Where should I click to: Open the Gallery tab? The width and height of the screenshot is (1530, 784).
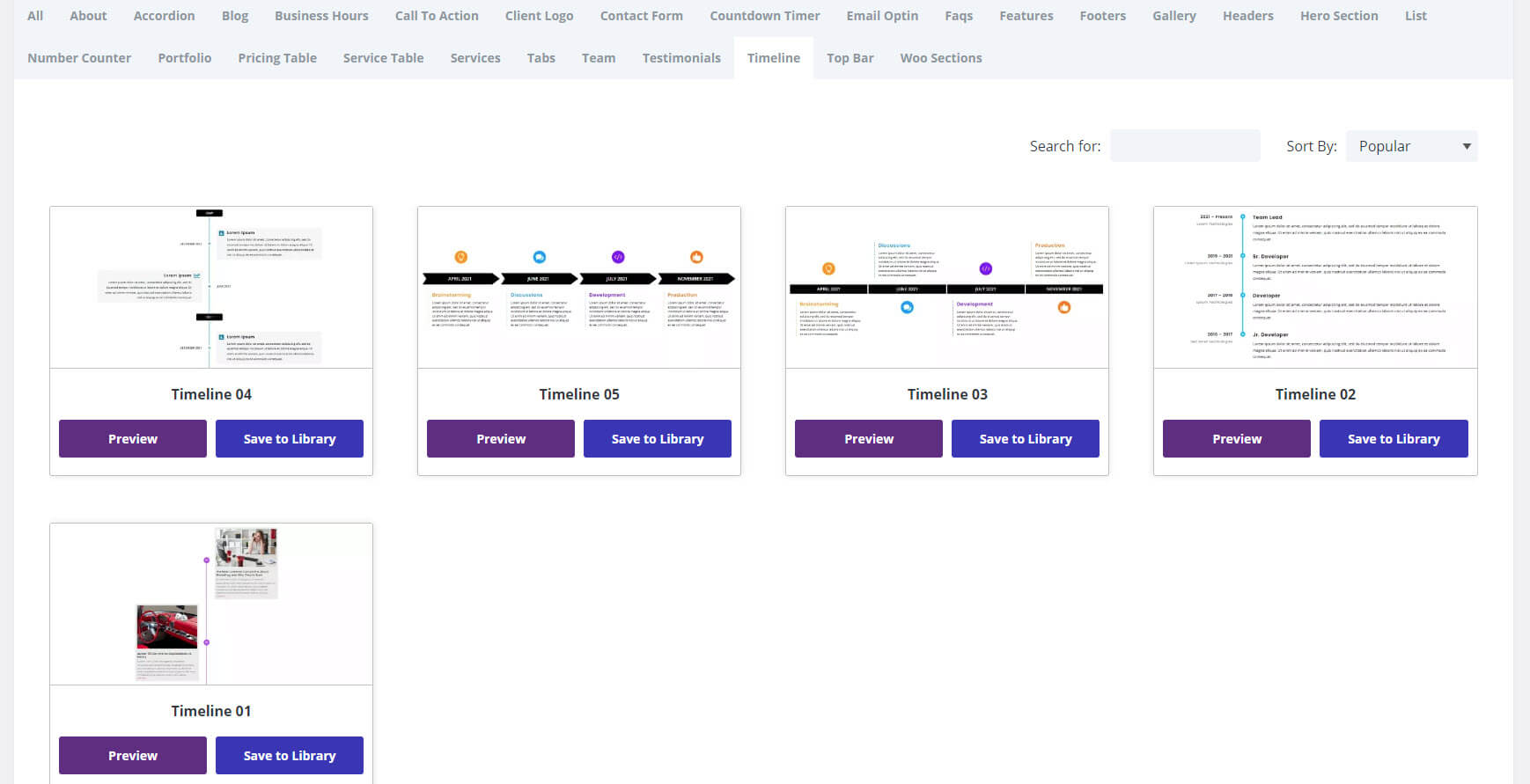click(x=1174, y=16)
